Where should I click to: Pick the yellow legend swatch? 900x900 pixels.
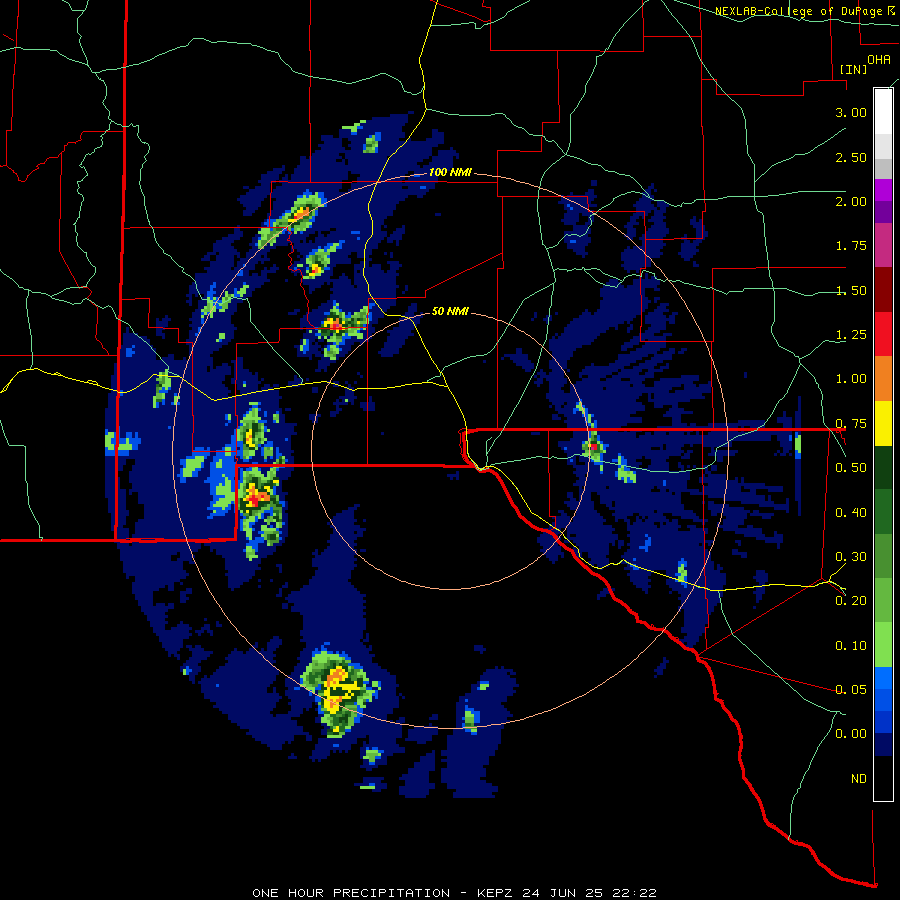tap(883, 423)
